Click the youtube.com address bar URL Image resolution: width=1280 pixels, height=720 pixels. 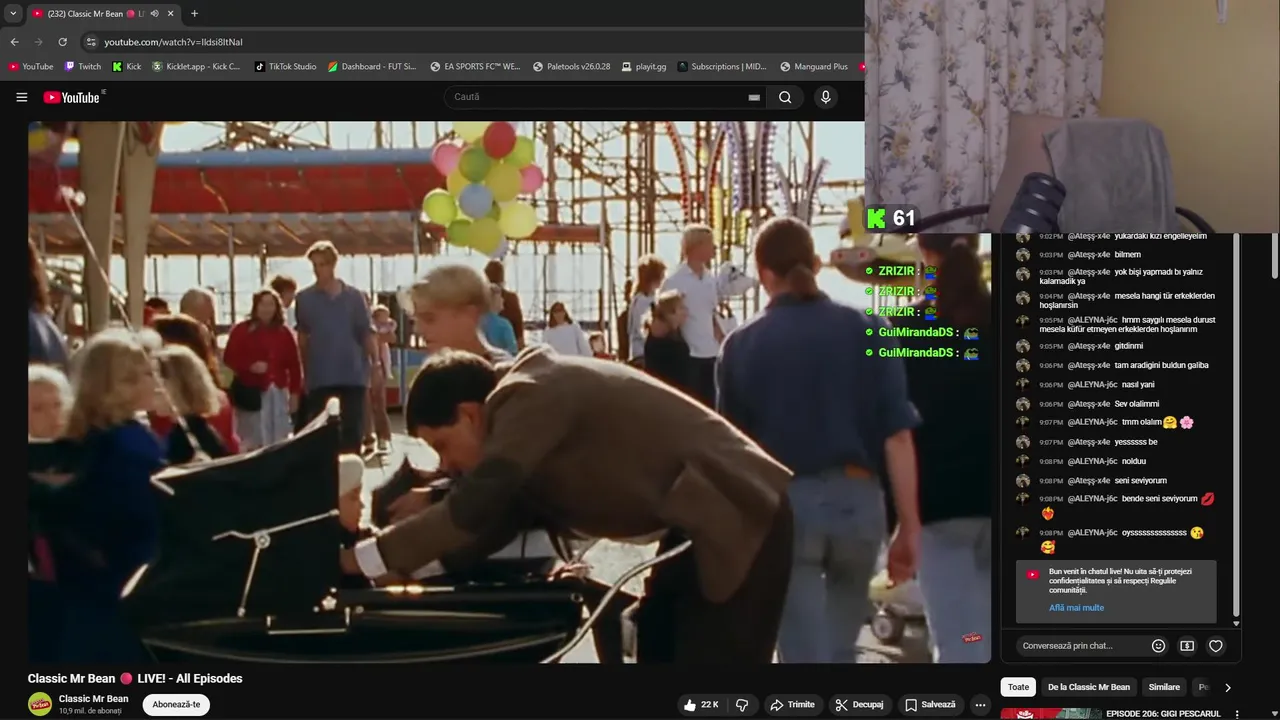tap(173, 42)
